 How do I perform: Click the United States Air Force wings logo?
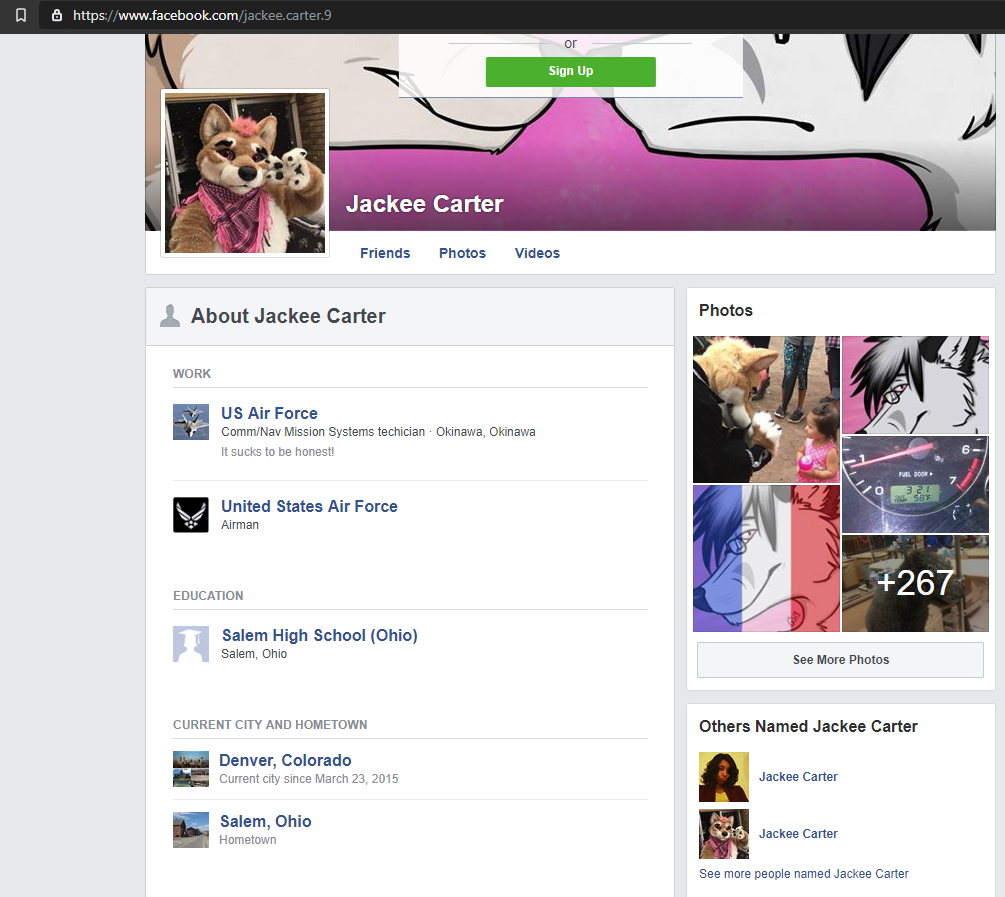click(191, 515)
